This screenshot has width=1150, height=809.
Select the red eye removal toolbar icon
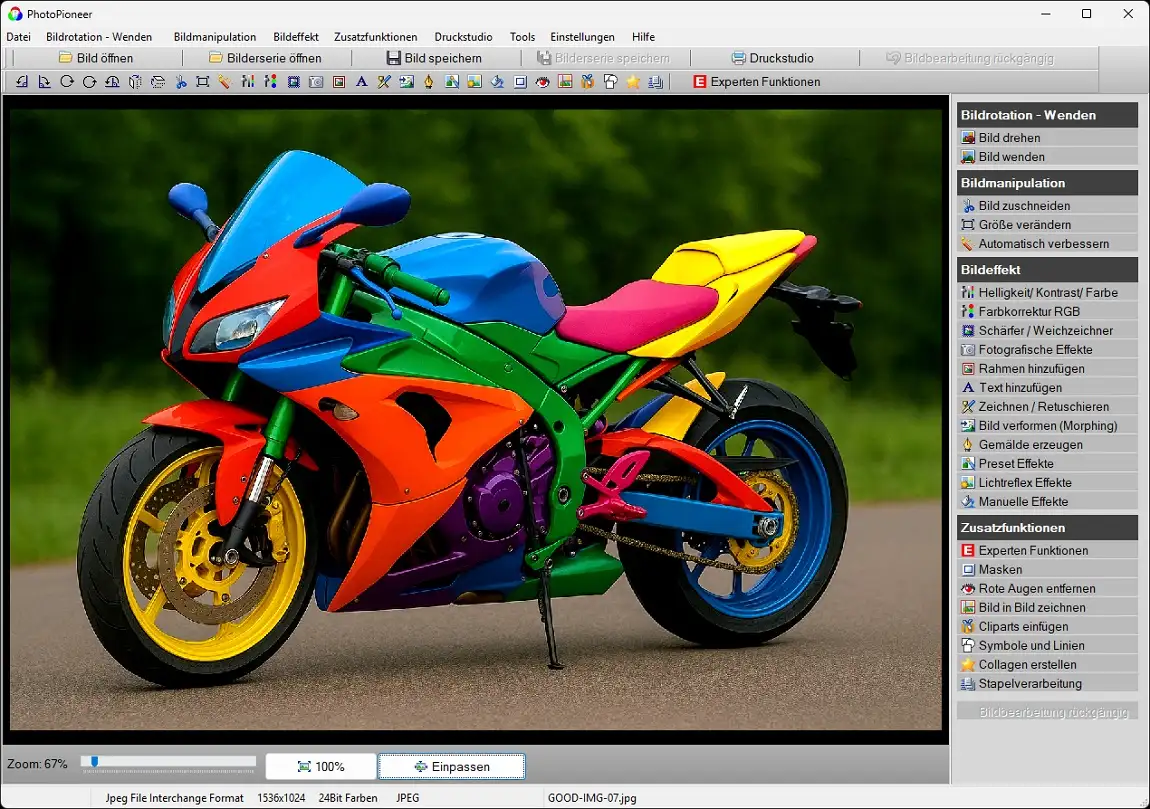tap(543, 82)
